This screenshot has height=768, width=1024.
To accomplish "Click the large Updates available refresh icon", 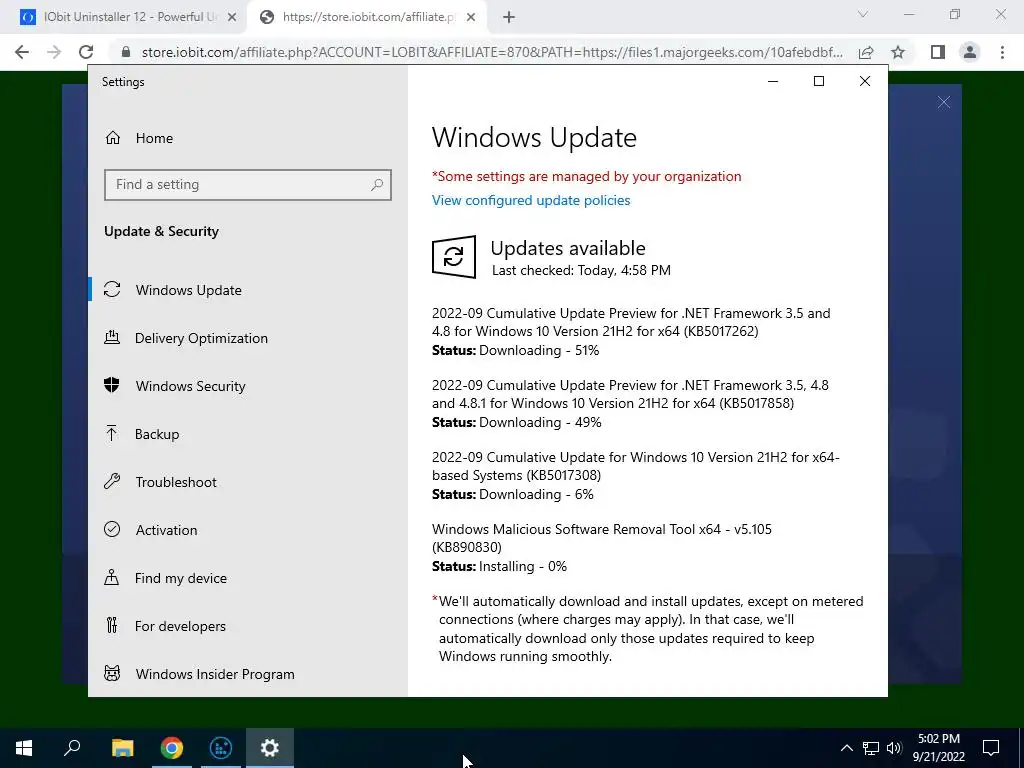I will click(454, 257).
